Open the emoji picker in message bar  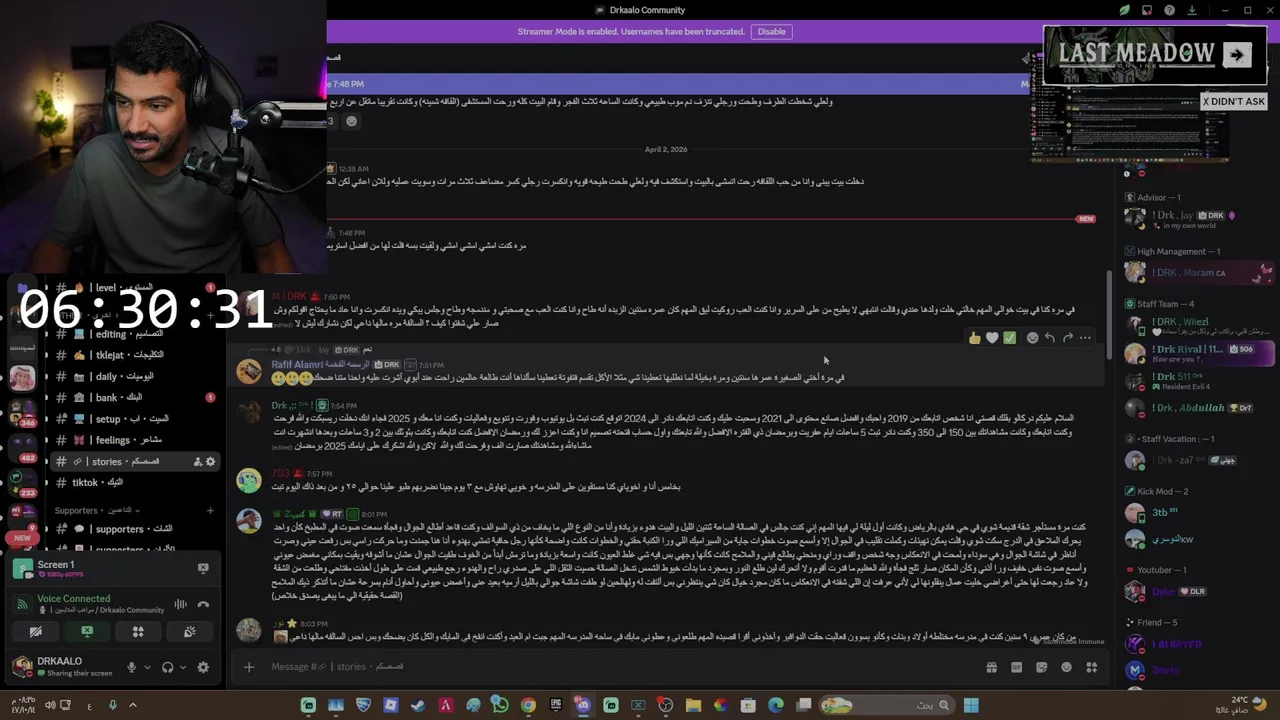click(x=1066, y=667)
